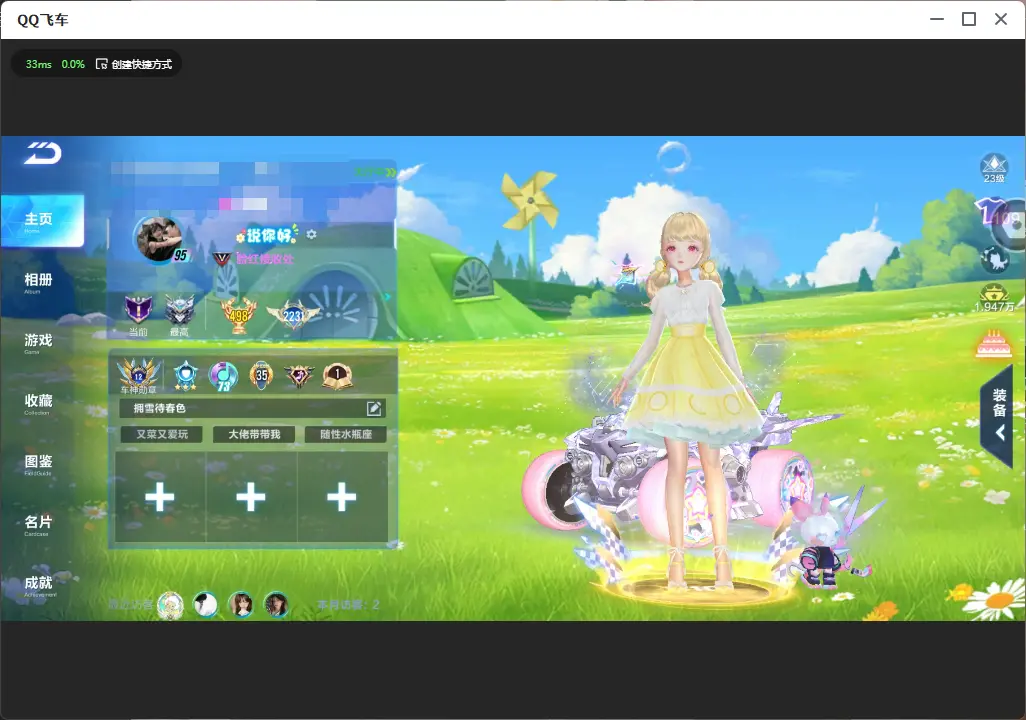The height and width of the screenshot is (720, 1026).
Task: Open the 成就 achievement tab
Action: pyautogui.click(x=39, y=585)
